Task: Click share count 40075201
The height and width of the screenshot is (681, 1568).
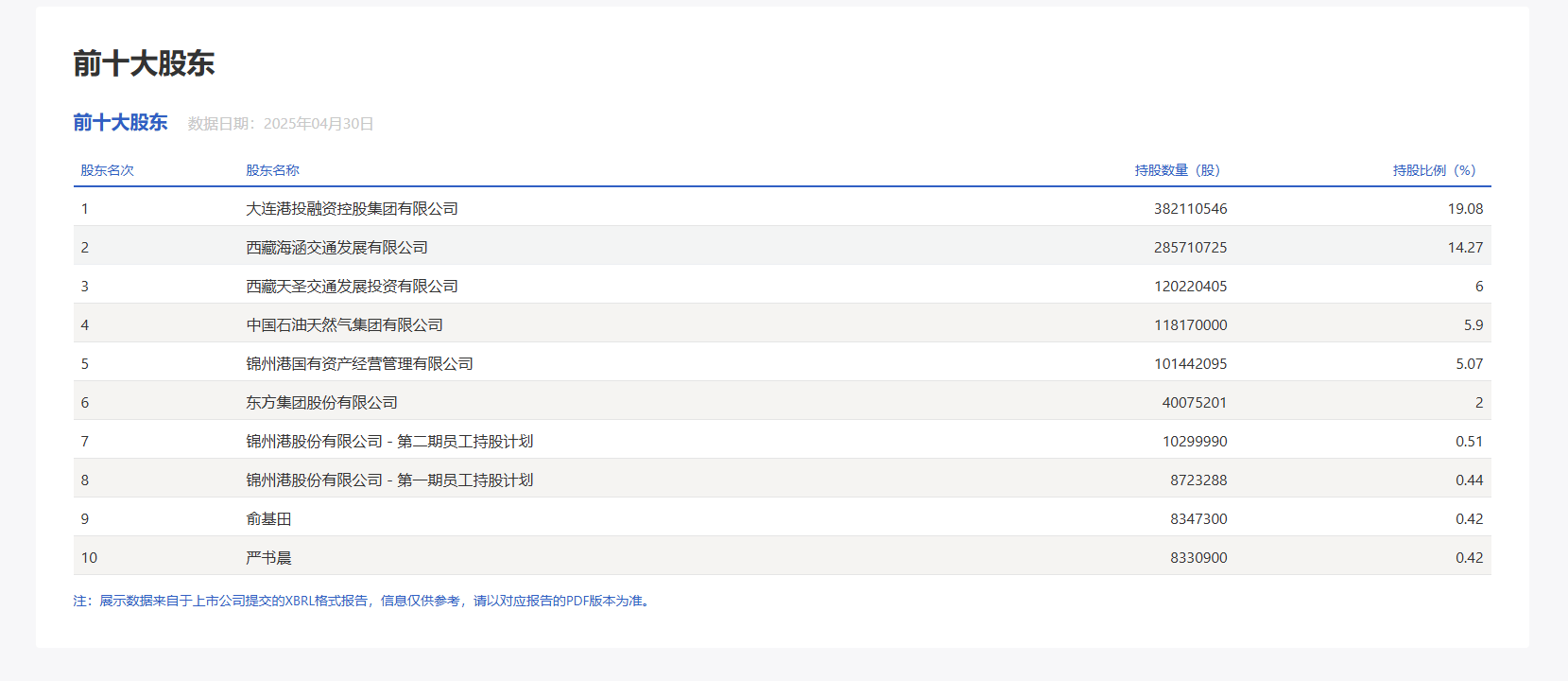Action: pyautogui.click(x=1195, y=402)
